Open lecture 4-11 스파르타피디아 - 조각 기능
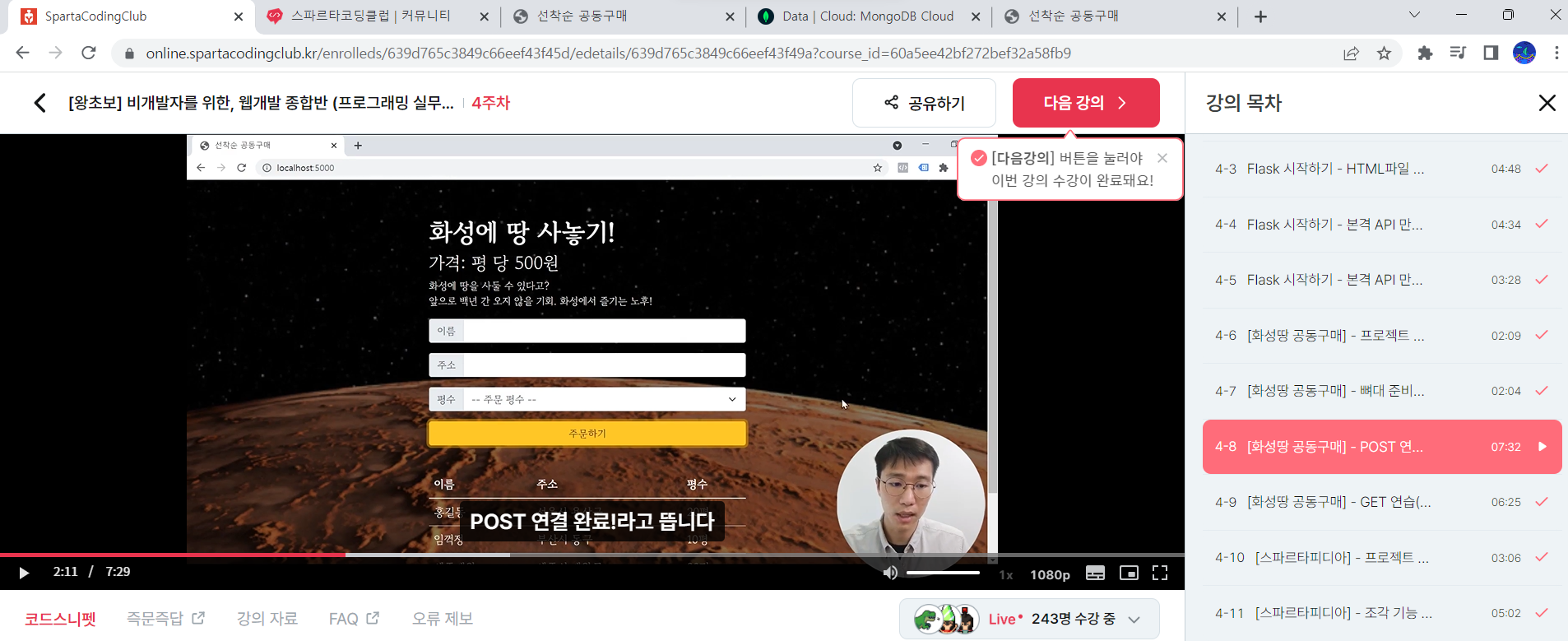The height and width of the screenshot is (641, 1568). (1382, 613)
